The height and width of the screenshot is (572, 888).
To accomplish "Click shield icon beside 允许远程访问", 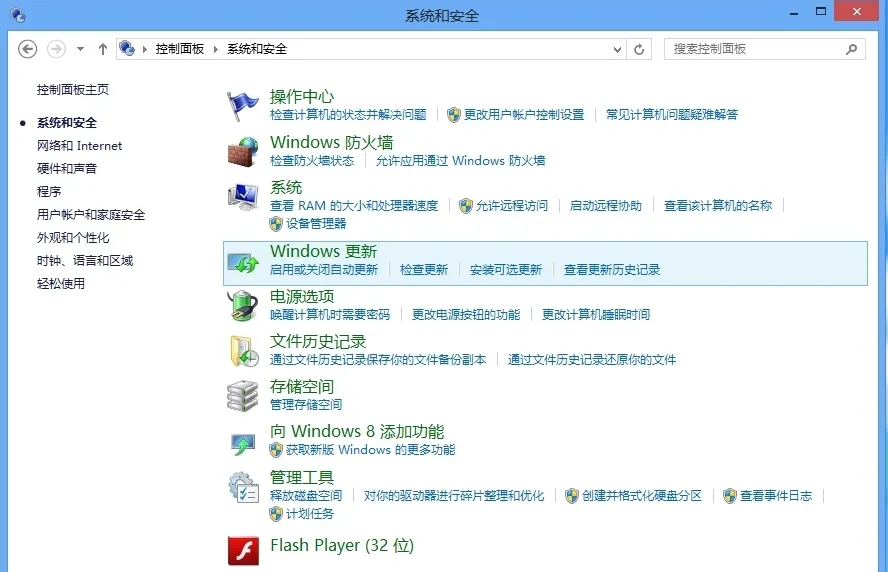I will point(466,206).
